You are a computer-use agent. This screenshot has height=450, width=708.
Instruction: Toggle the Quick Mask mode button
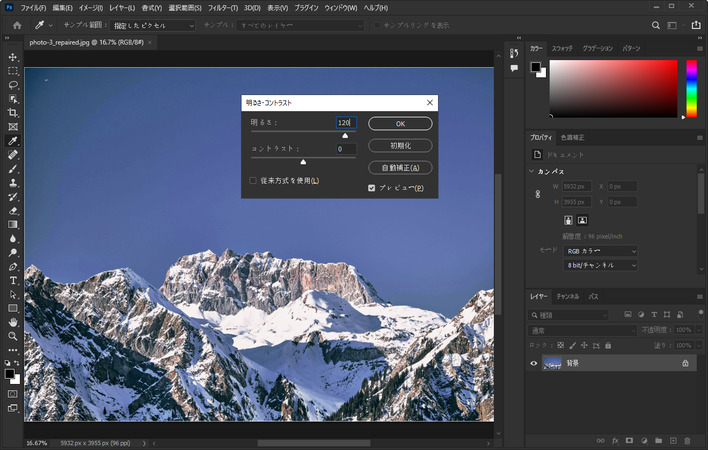(x=13, y=394)
